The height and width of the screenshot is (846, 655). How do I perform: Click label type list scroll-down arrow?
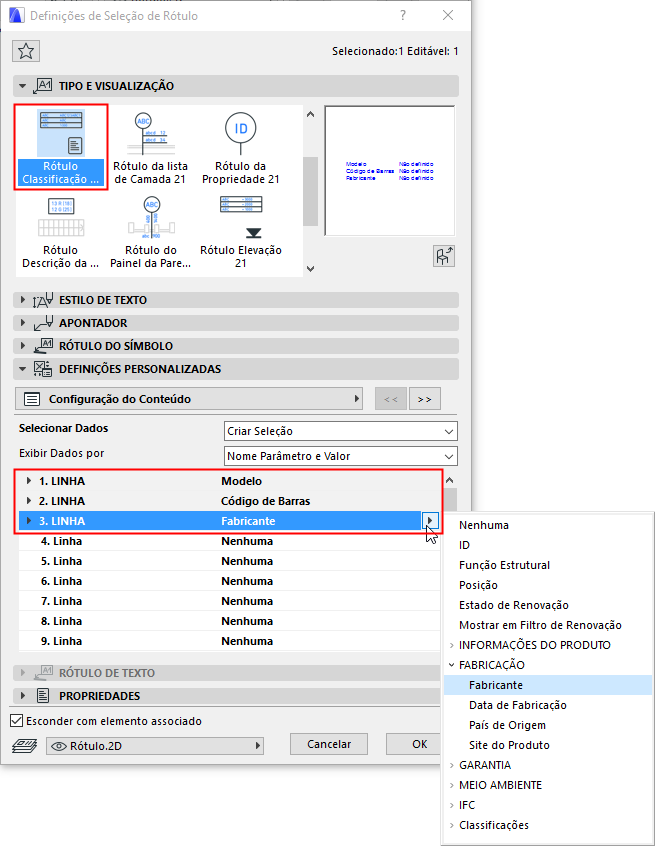(310, 268)
